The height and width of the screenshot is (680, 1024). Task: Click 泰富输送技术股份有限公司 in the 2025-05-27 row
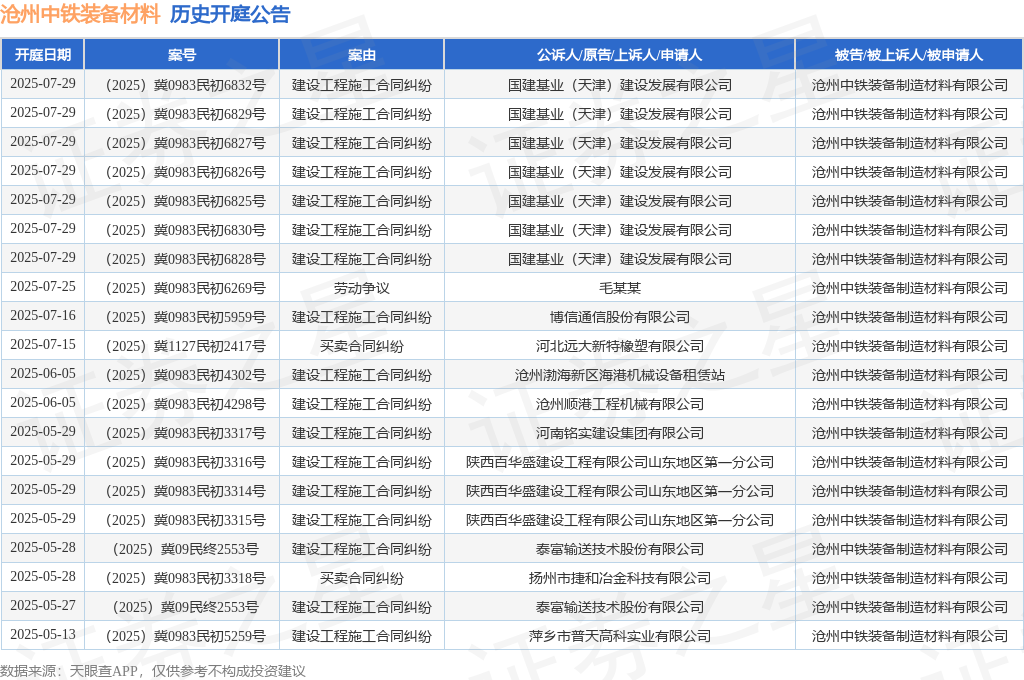[620, 607]
